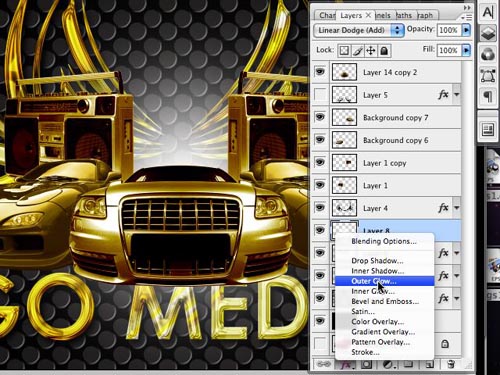Enable lock transparent pixels icon
Image resolution: width=500 pixels, height=375 pixels.
coord(344,51)
